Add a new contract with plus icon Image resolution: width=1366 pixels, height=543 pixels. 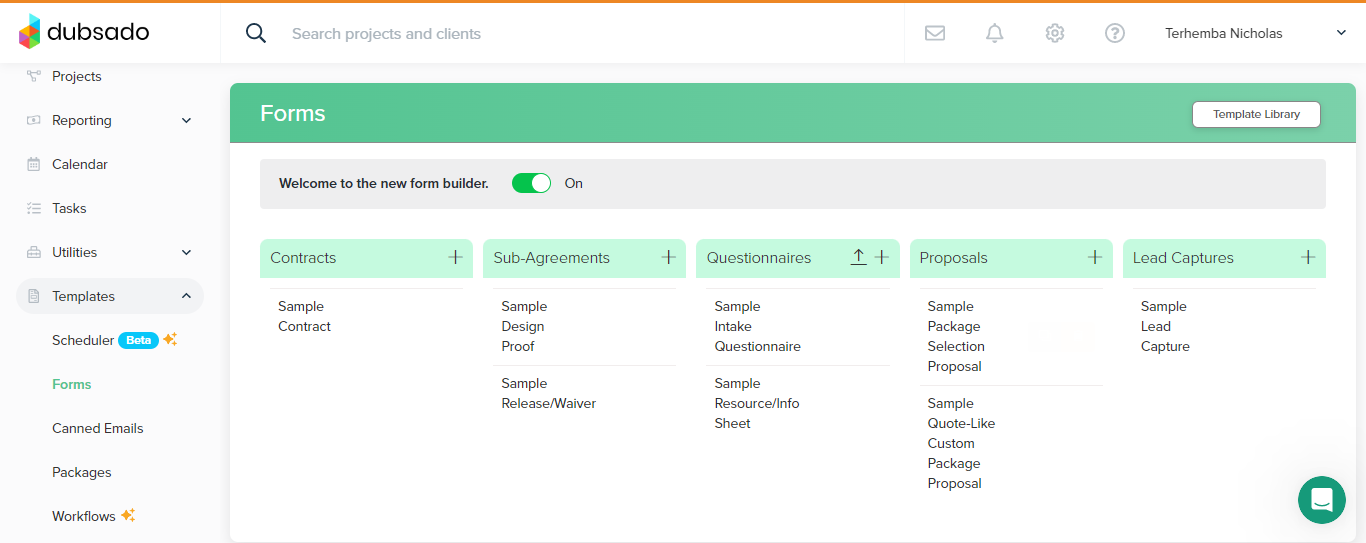(455, 257)
